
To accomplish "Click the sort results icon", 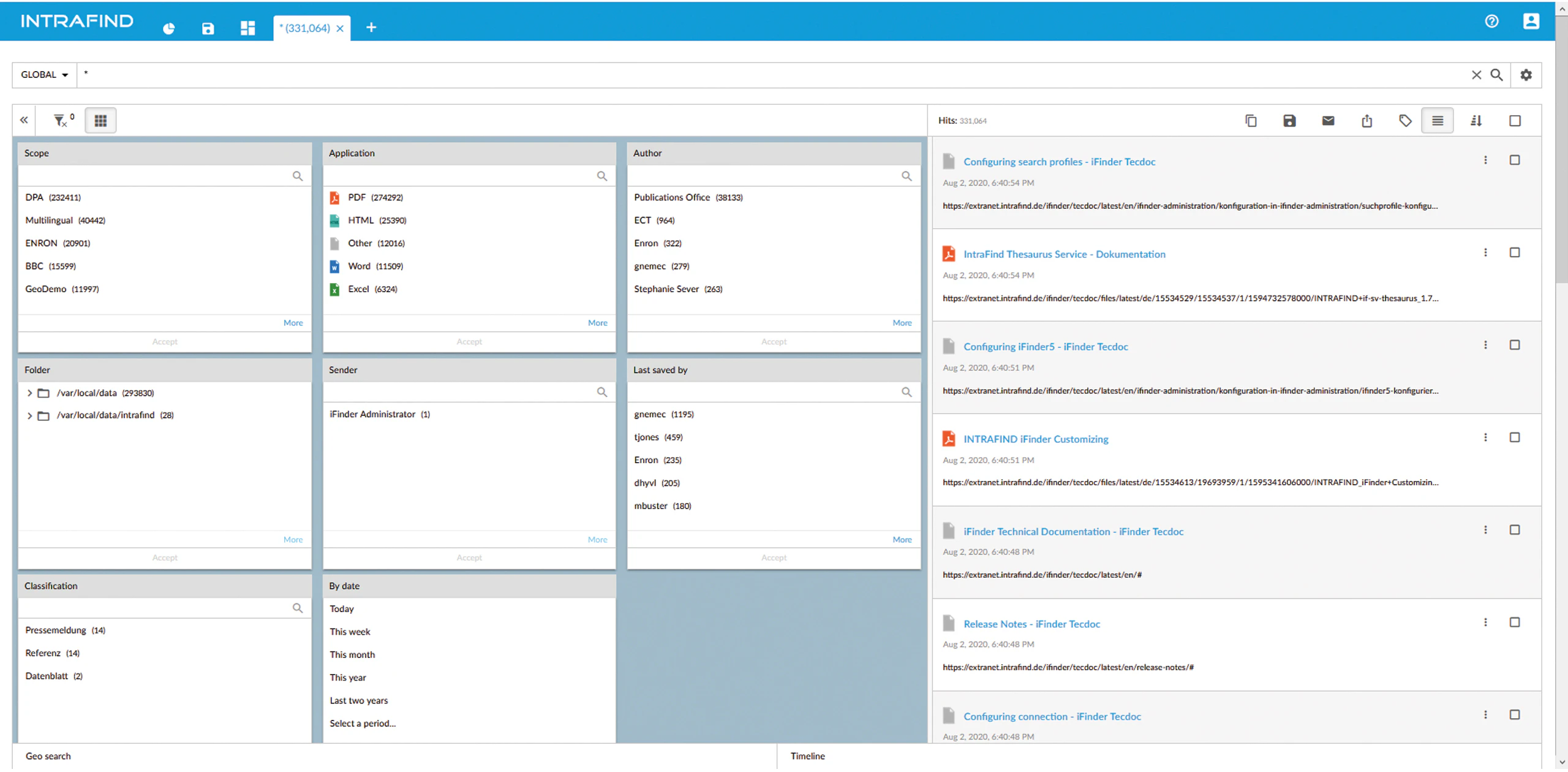I will point(1476,121).
